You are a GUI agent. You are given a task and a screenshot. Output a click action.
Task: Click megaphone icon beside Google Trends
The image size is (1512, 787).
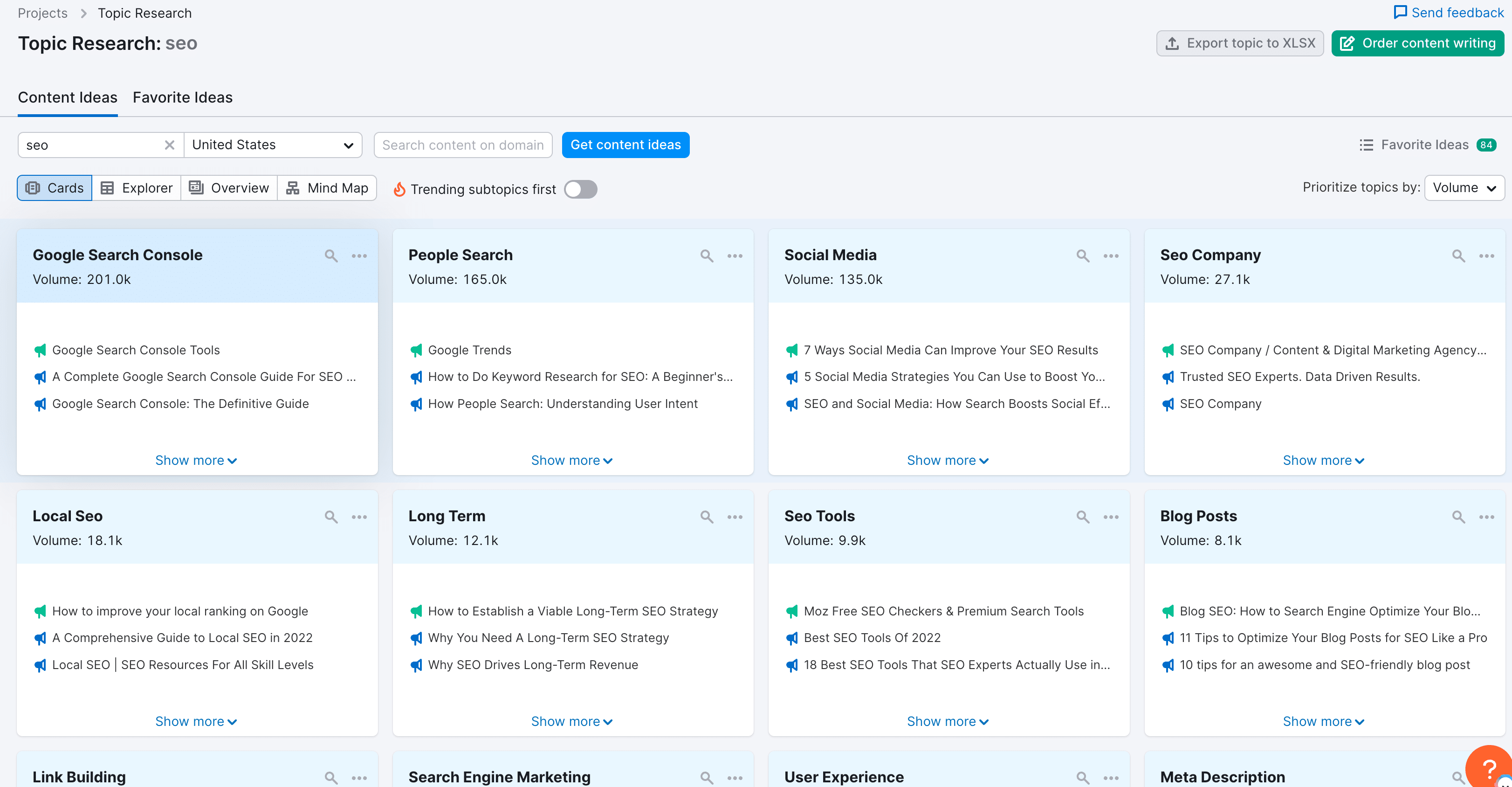pyautogui.click(x=416, y=351)
